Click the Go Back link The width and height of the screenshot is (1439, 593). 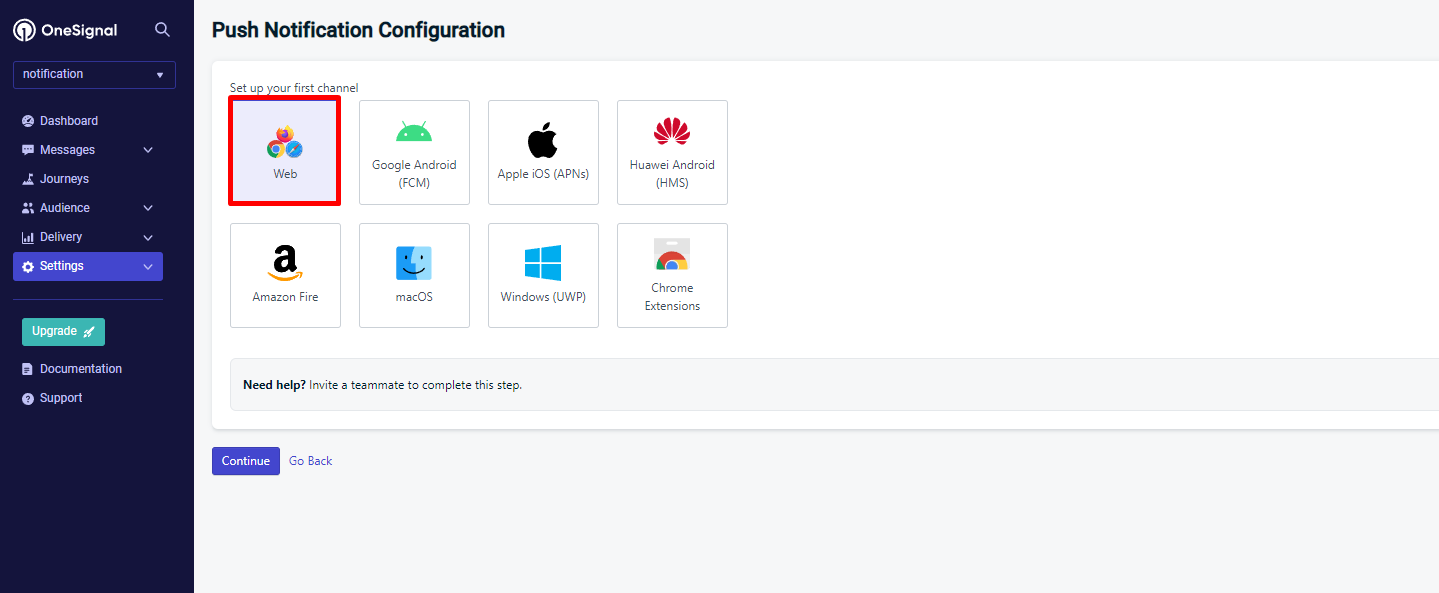(x=311, y=461)
